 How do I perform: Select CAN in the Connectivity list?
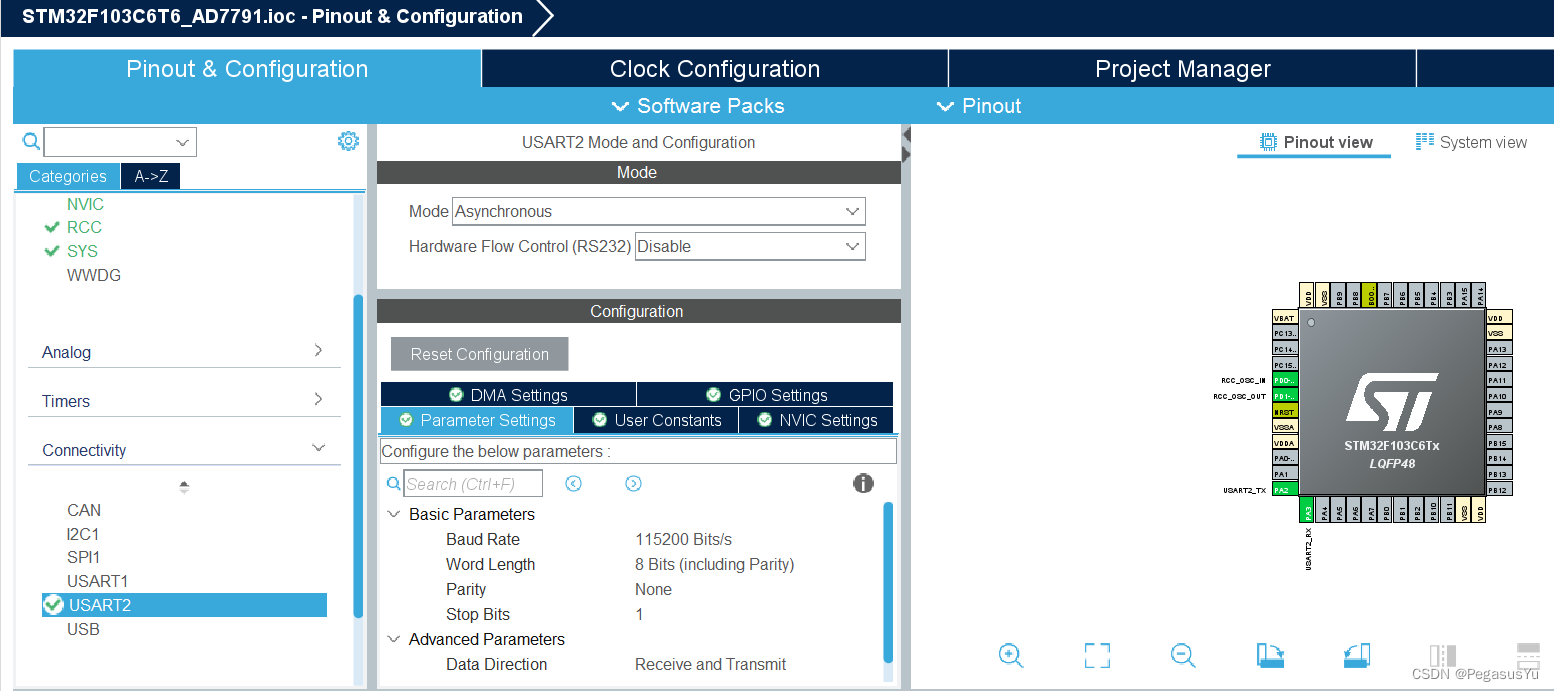pos(84,510)
